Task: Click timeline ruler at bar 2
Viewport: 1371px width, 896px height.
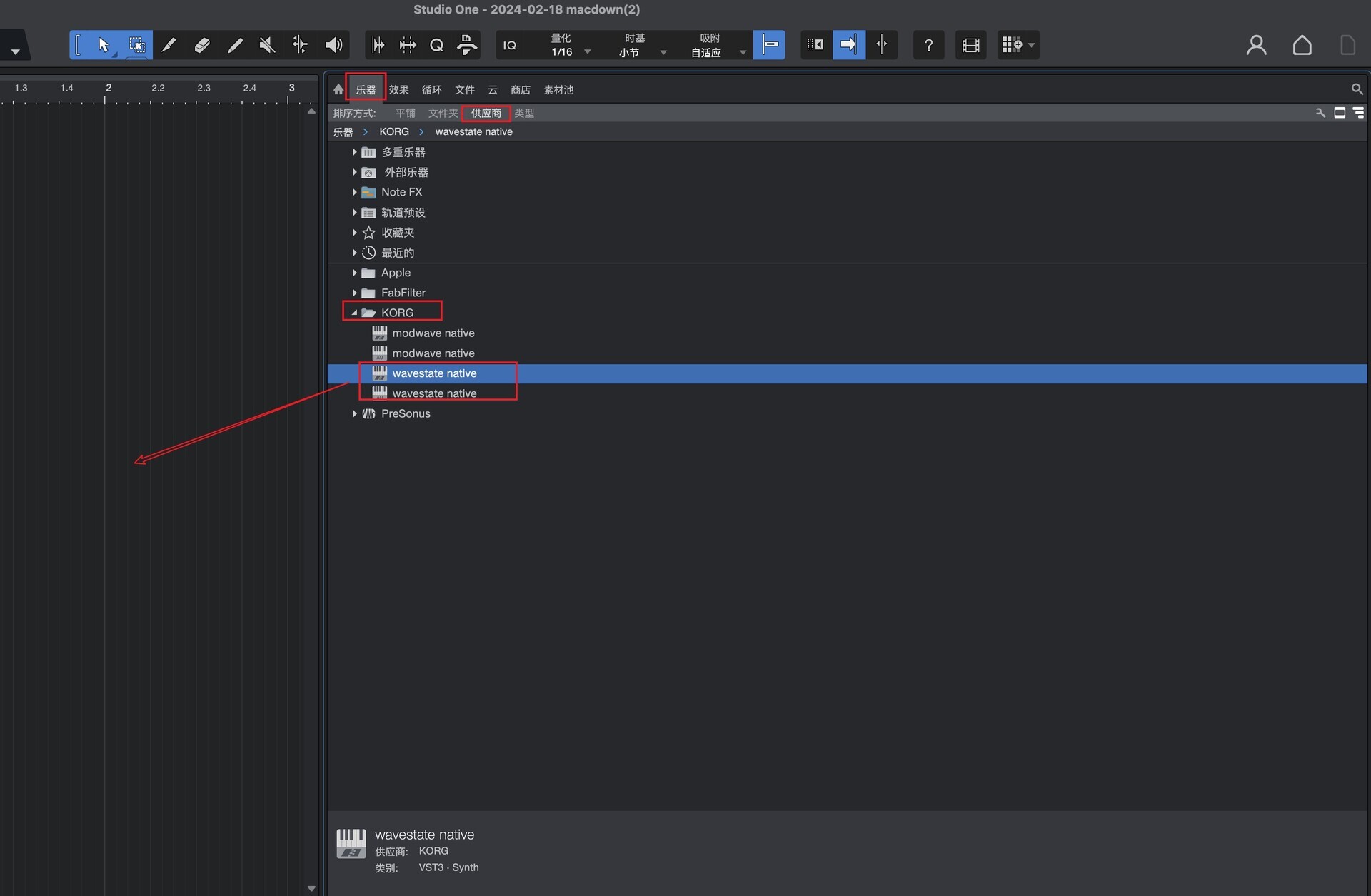Action: tap(107, 89)
